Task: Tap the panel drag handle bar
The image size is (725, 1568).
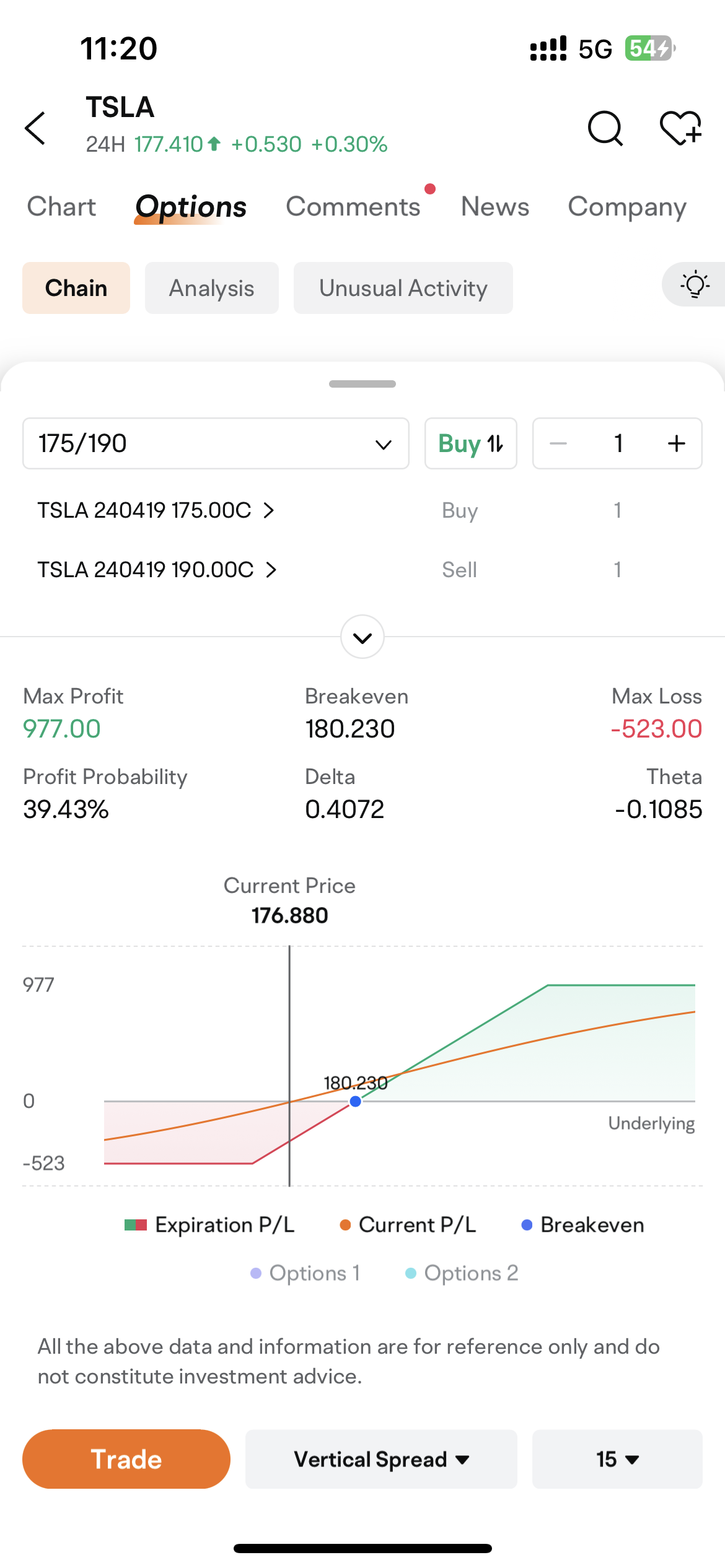Action: point(362,384)
